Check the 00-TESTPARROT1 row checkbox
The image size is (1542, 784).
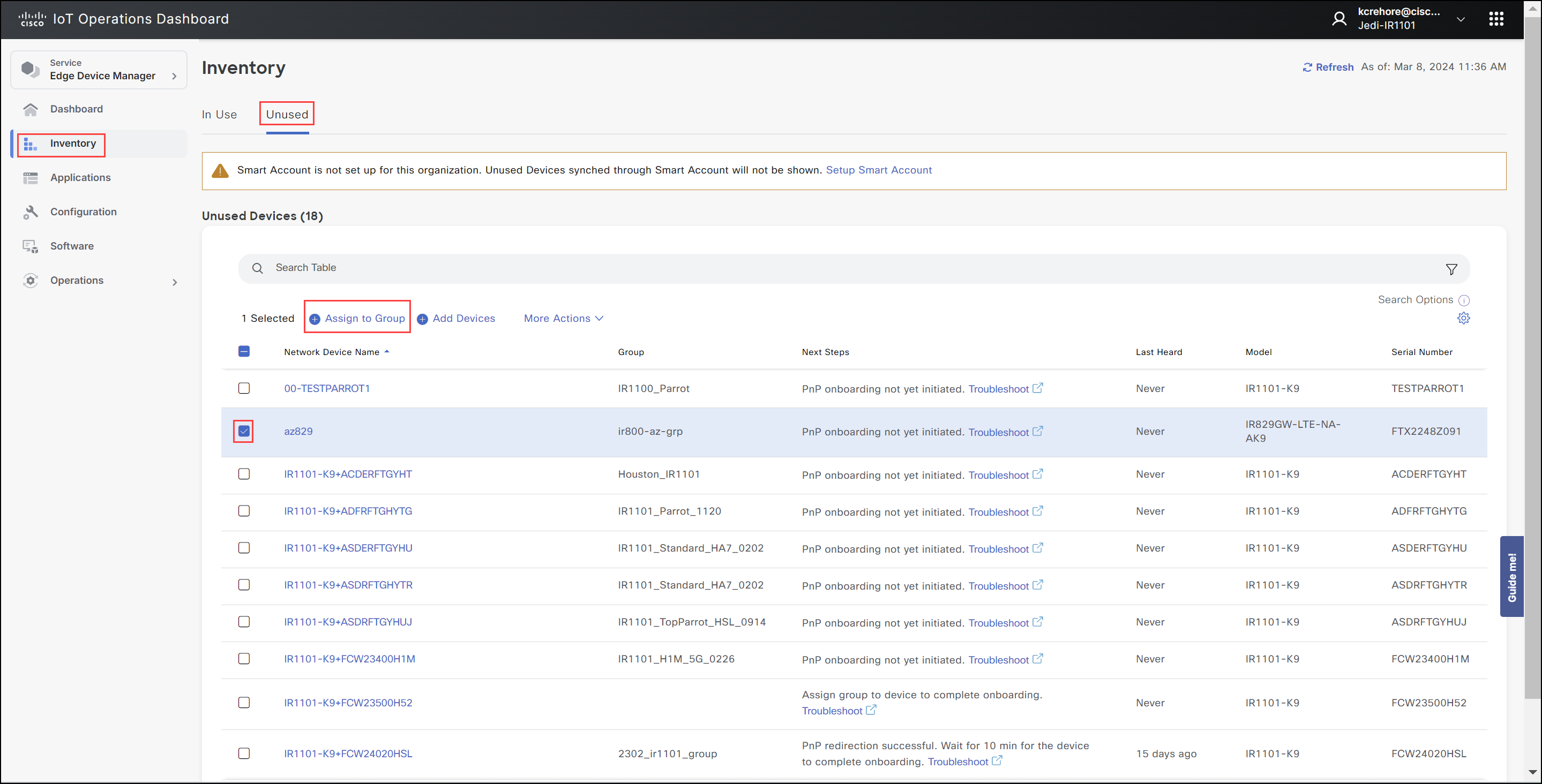(x=244, y=388)
